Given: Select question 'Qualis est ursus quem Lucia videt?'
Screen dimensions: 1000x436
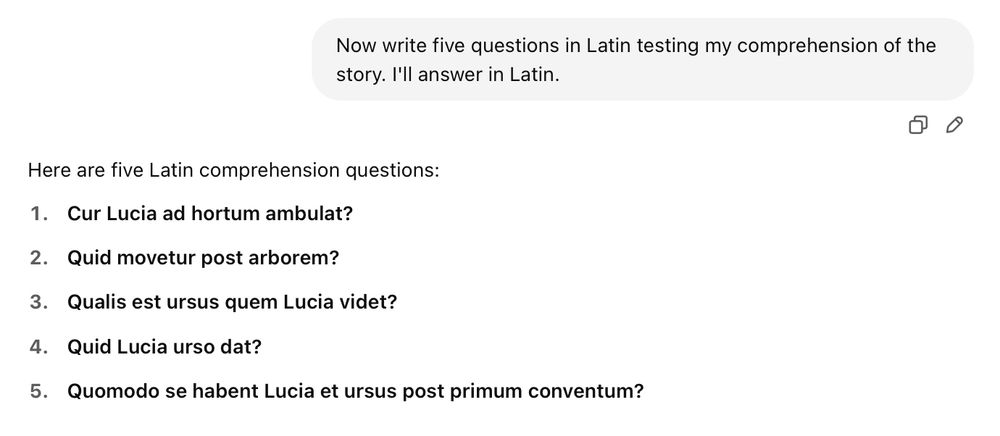Looking at the screenshot, I should (232, 302).
